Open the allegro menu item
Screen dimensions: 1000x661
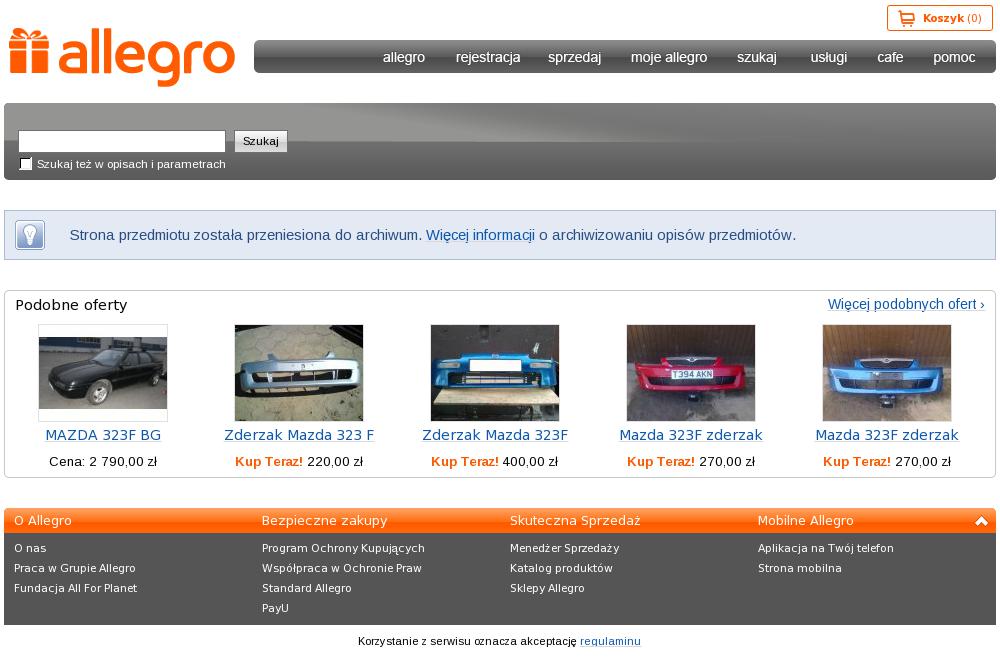point(404,57)
